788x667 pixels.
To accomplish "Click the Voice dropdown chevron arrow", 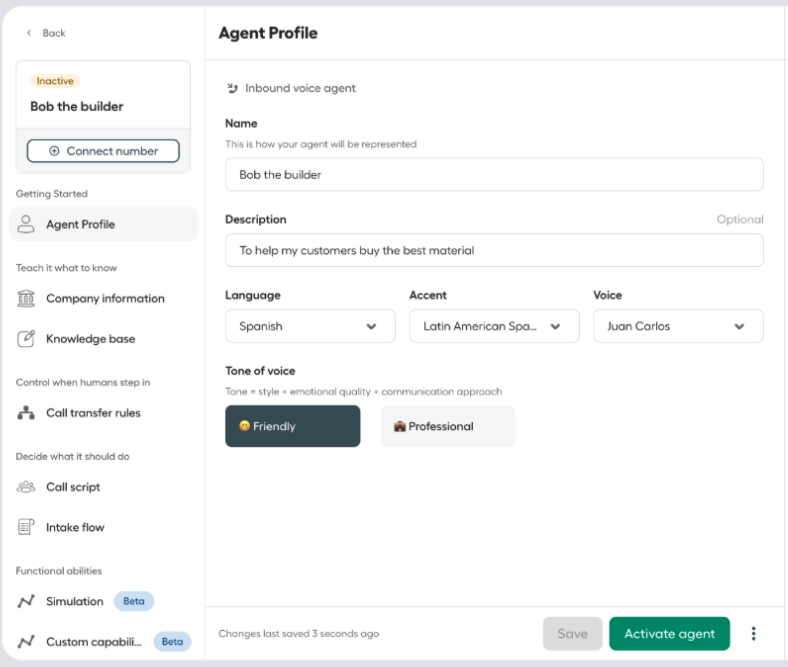I will click(x=739, y=326).
